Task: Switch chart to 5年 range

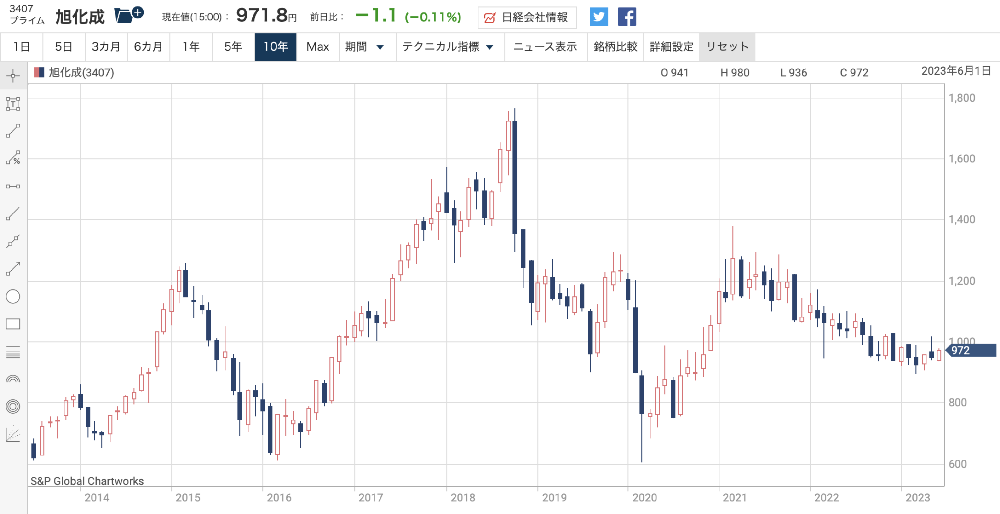Action: [233, 47]
